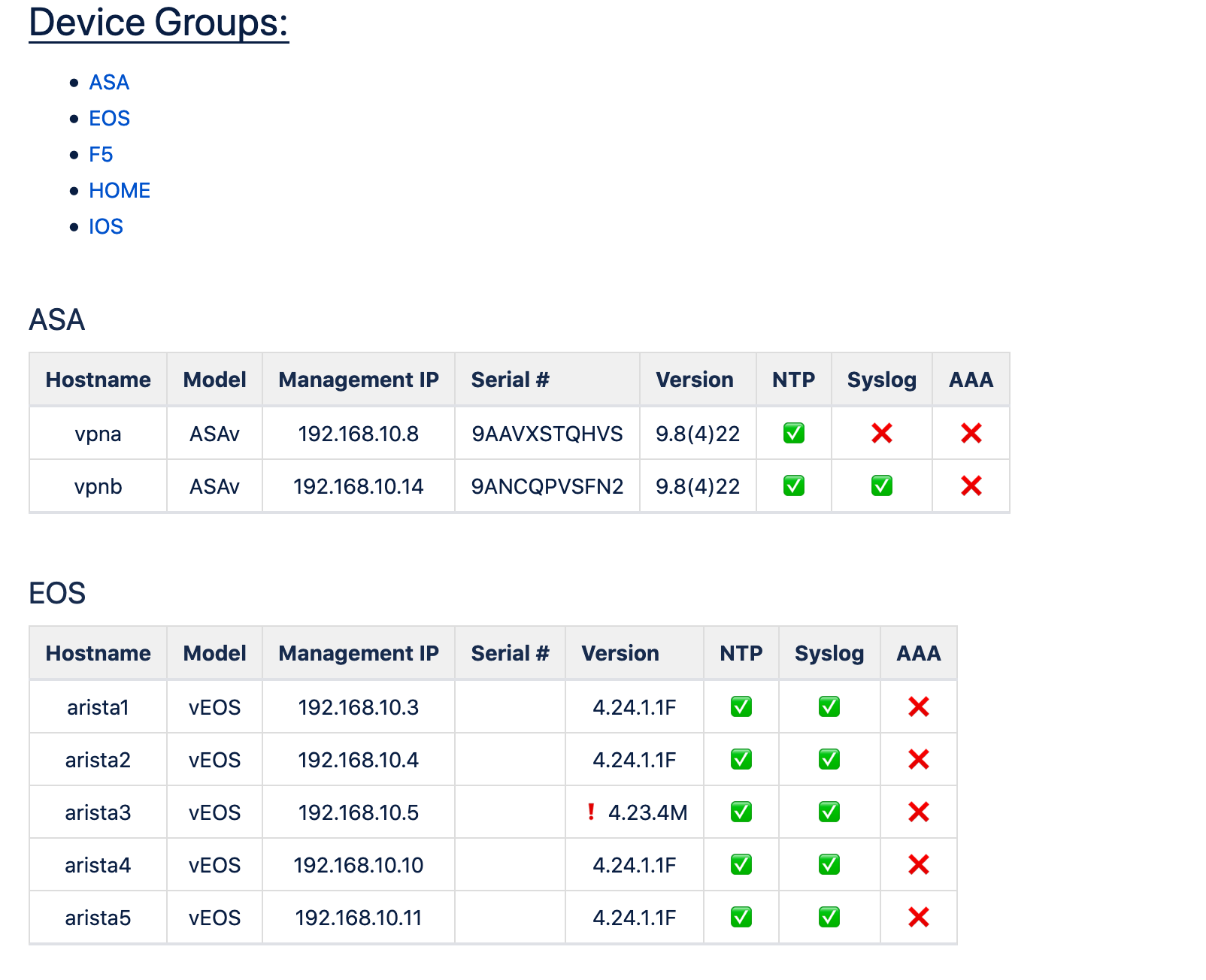1206x980 pixels.
Task: Select the arista4 hostname cell
Action: tap(98, 865)
